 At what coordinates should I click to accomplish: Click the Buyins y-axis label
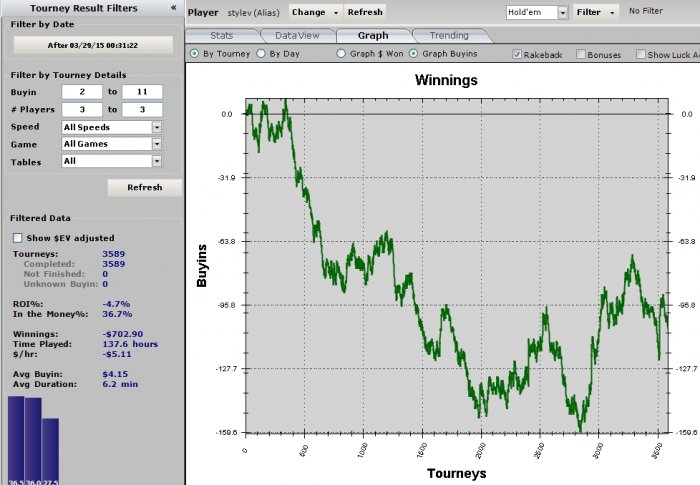click(x=202, y=265)
